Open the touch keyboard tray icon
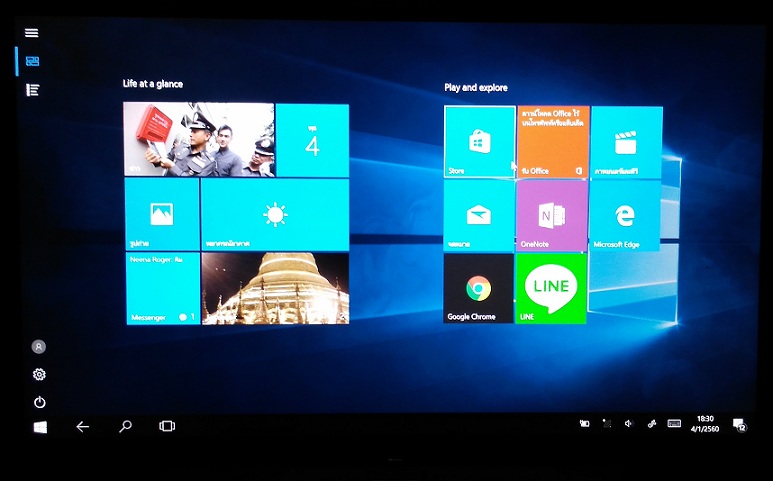 pyautogui.click(x=674, y=423)
